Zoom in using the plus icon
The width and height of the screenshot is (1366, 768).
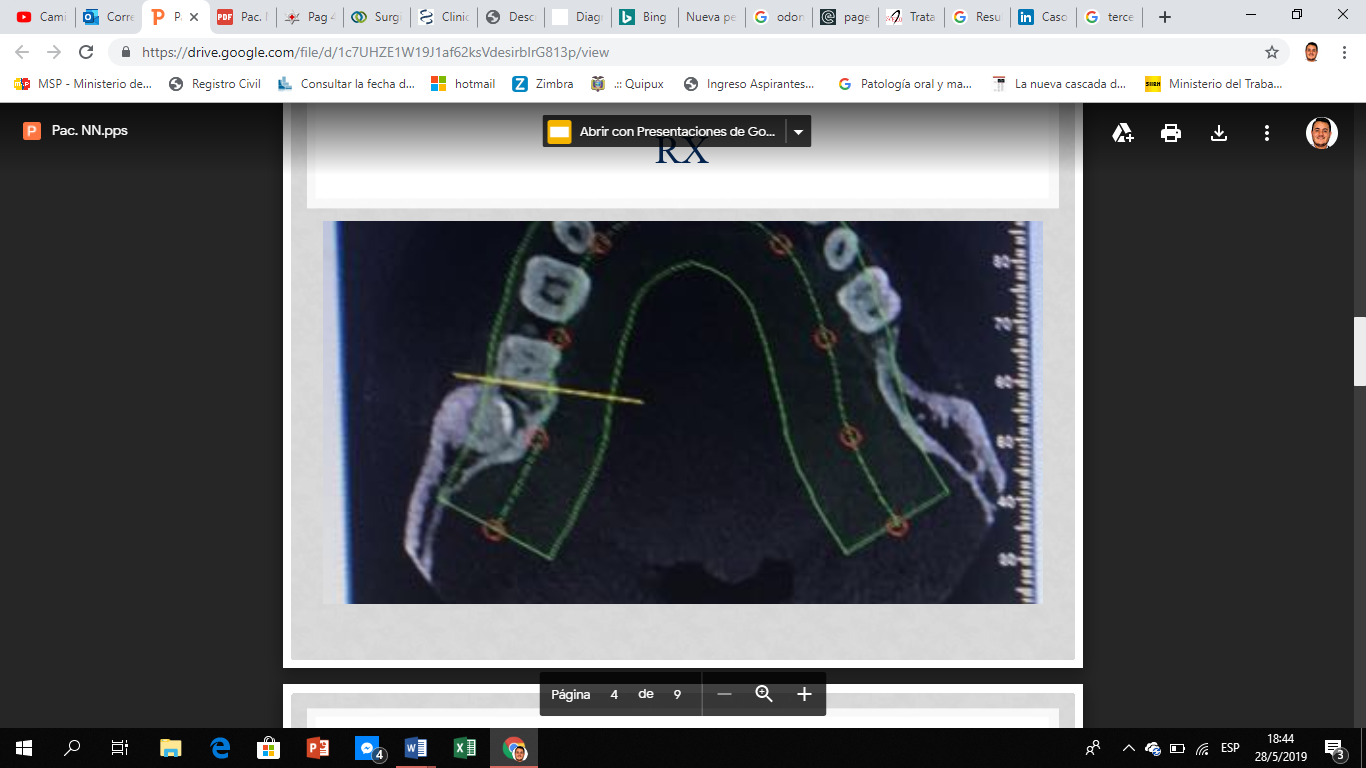coord(804,694)
